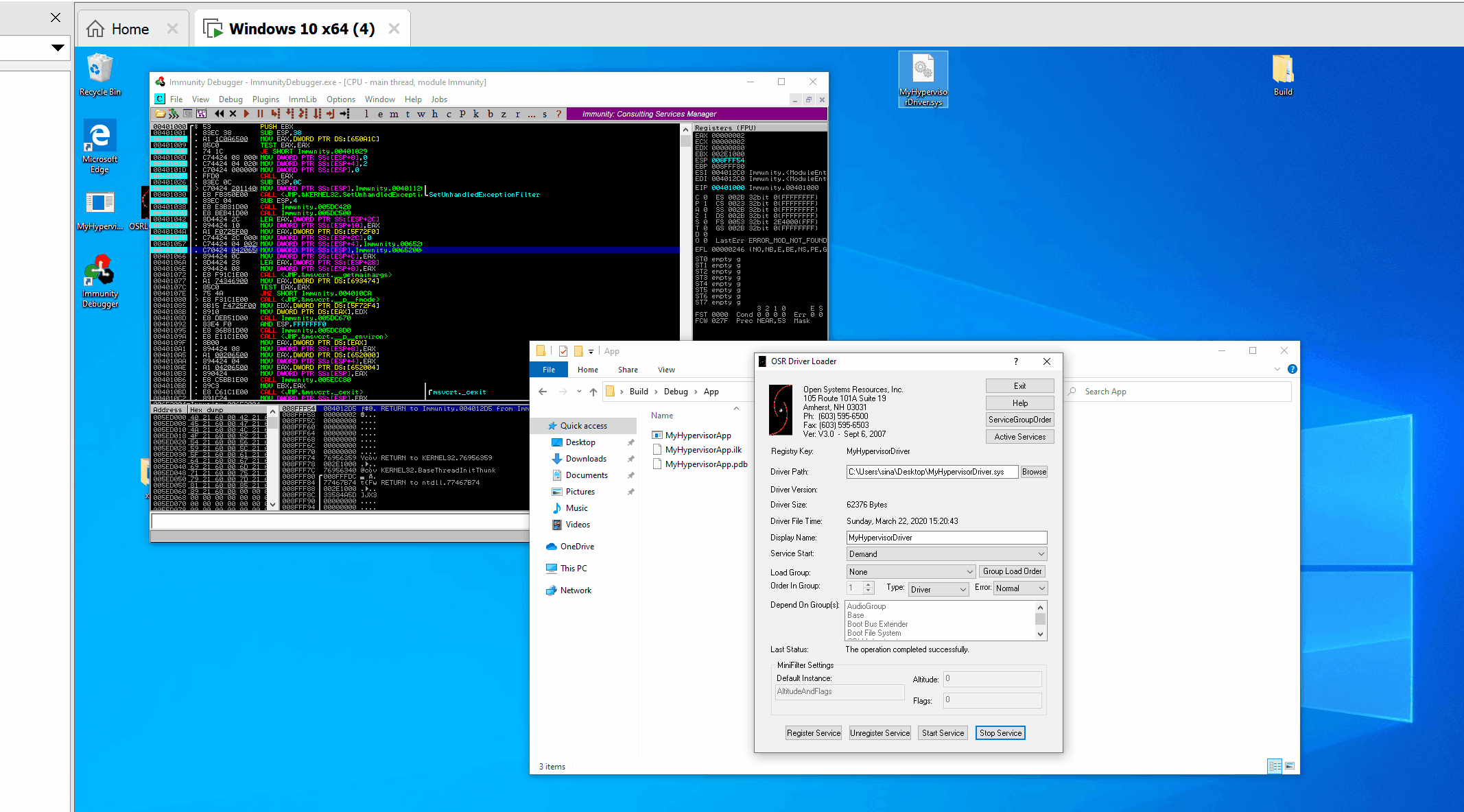The image size is (1464, 812).
Task: Click the Step over toolbar icon
Action: pos(290,114)
